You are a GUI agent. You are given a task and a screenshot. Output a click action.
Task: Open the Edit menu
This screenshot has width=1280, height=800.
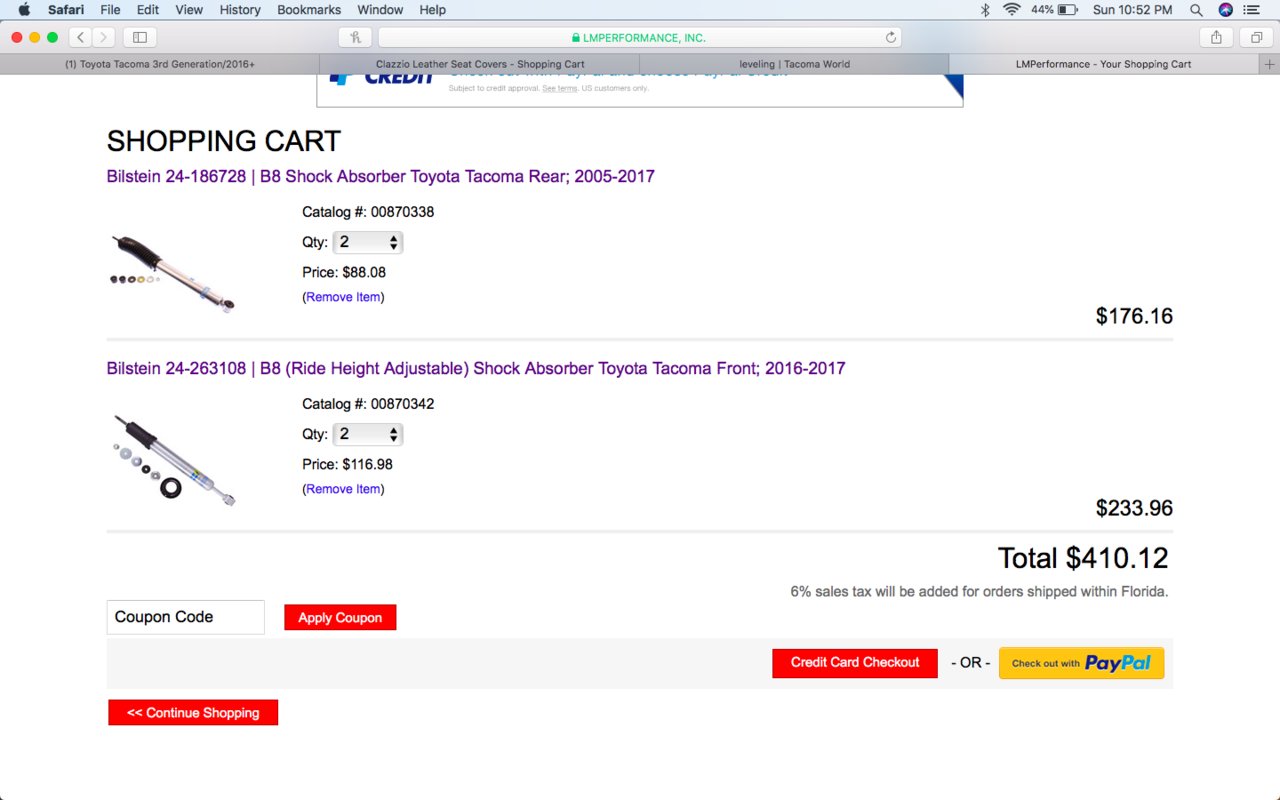(148, 10)
